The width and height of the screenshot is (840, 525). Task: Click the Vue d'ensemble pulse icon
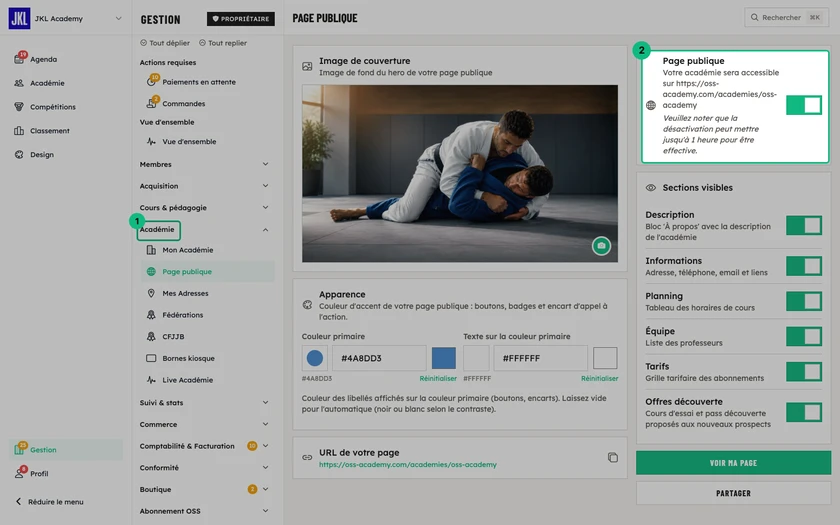151,141
